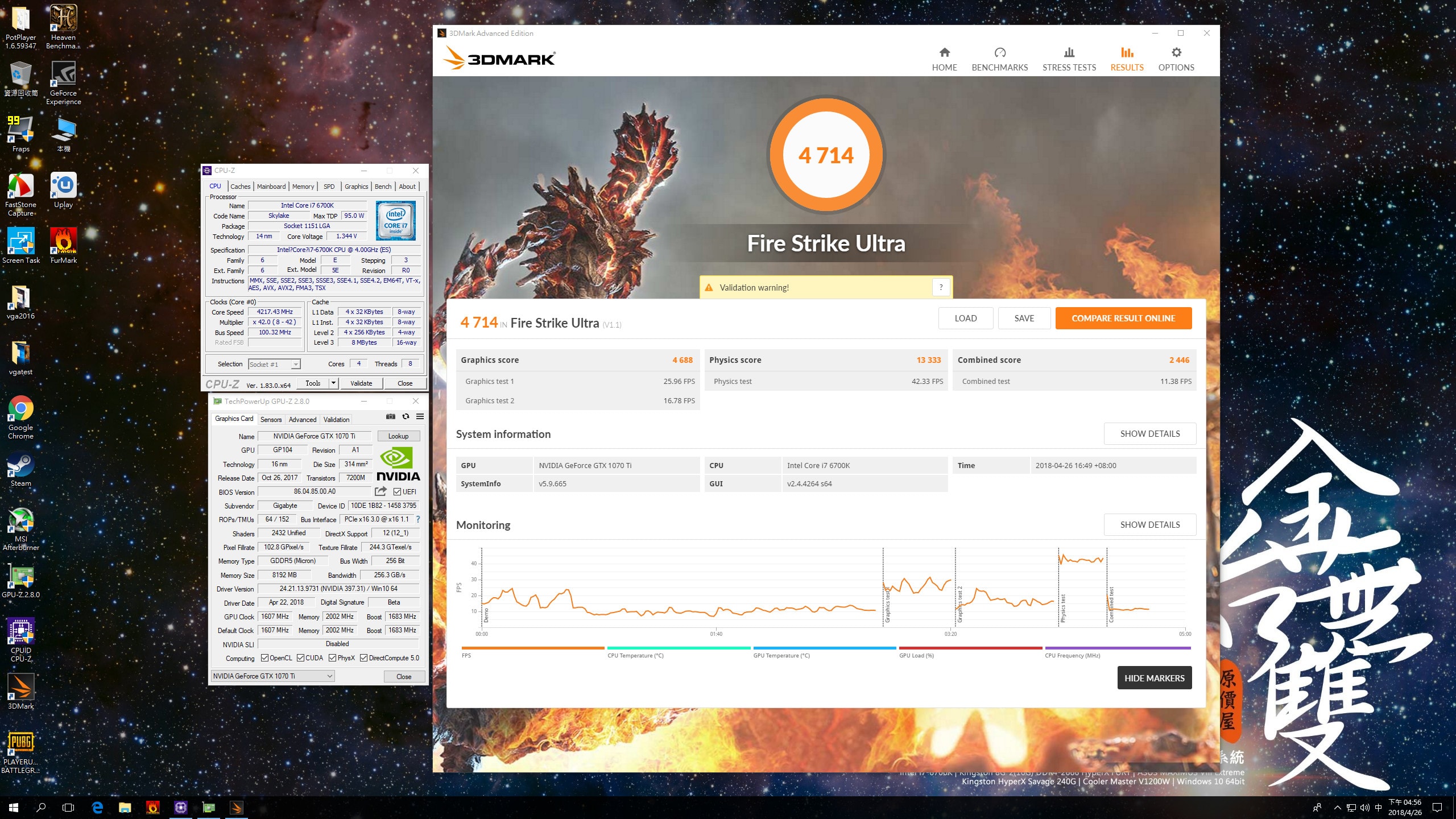Image resolution: width=1456 pixels, height=819 pixels.
Task: Open the HOME section in 3DMark
Action: (x=944, y=59)
